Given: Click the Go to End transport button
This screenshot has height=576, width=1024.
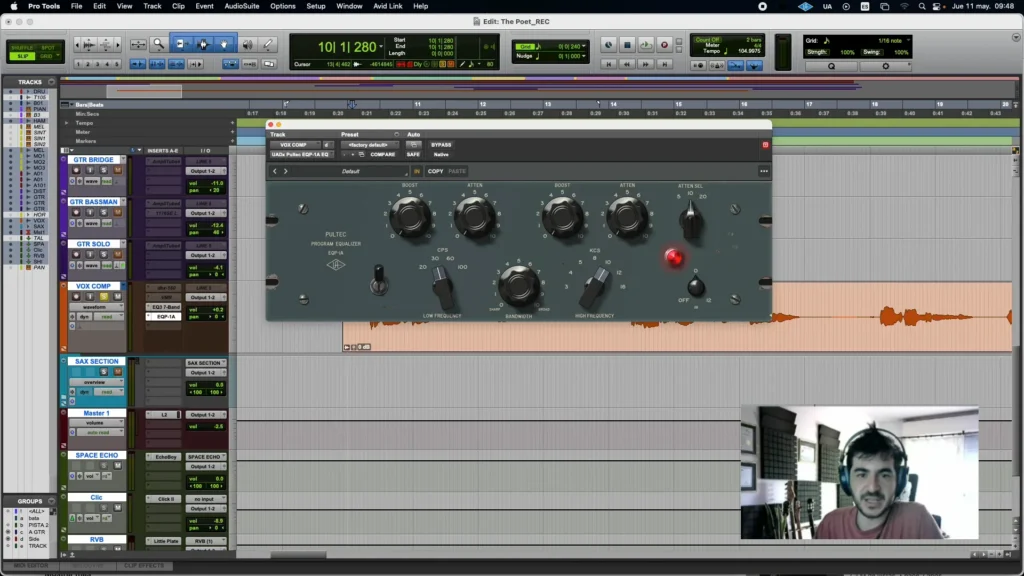Looking at the screenshot, I should tap(665, 64).
